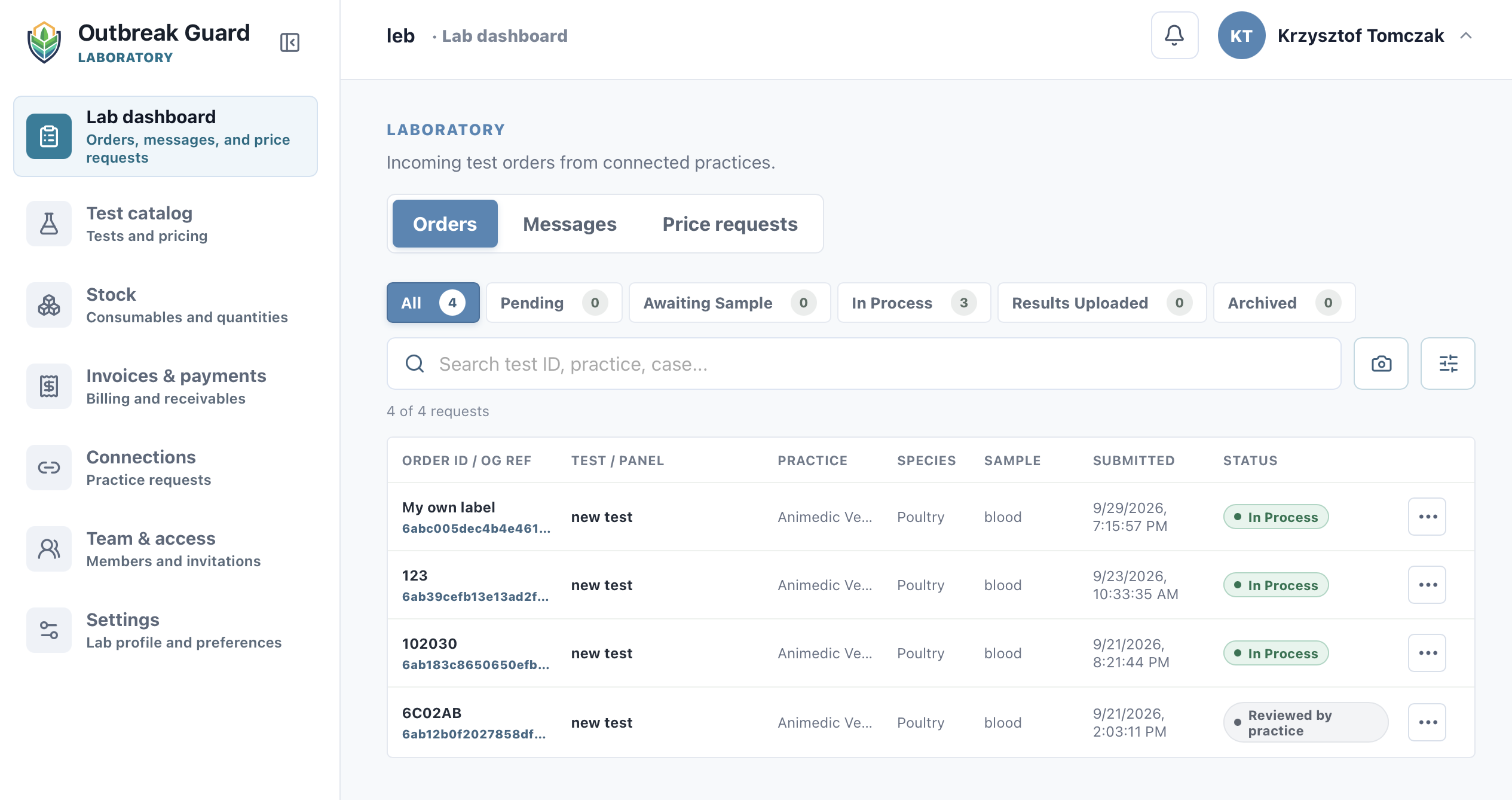Select the All filter chip
The height and width of the screenshot is (800, 1512).
[x=433, y=303]
